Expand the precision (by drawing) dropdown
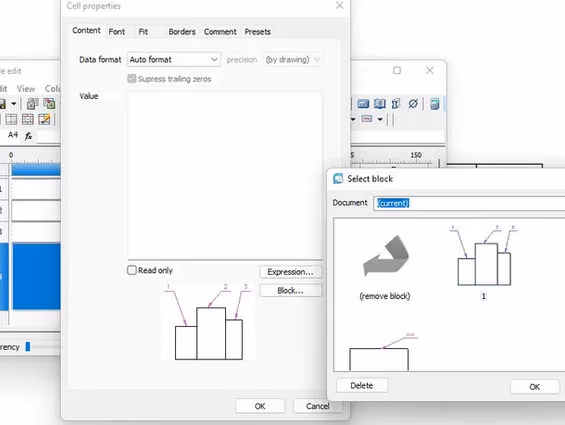 (293, 59)
